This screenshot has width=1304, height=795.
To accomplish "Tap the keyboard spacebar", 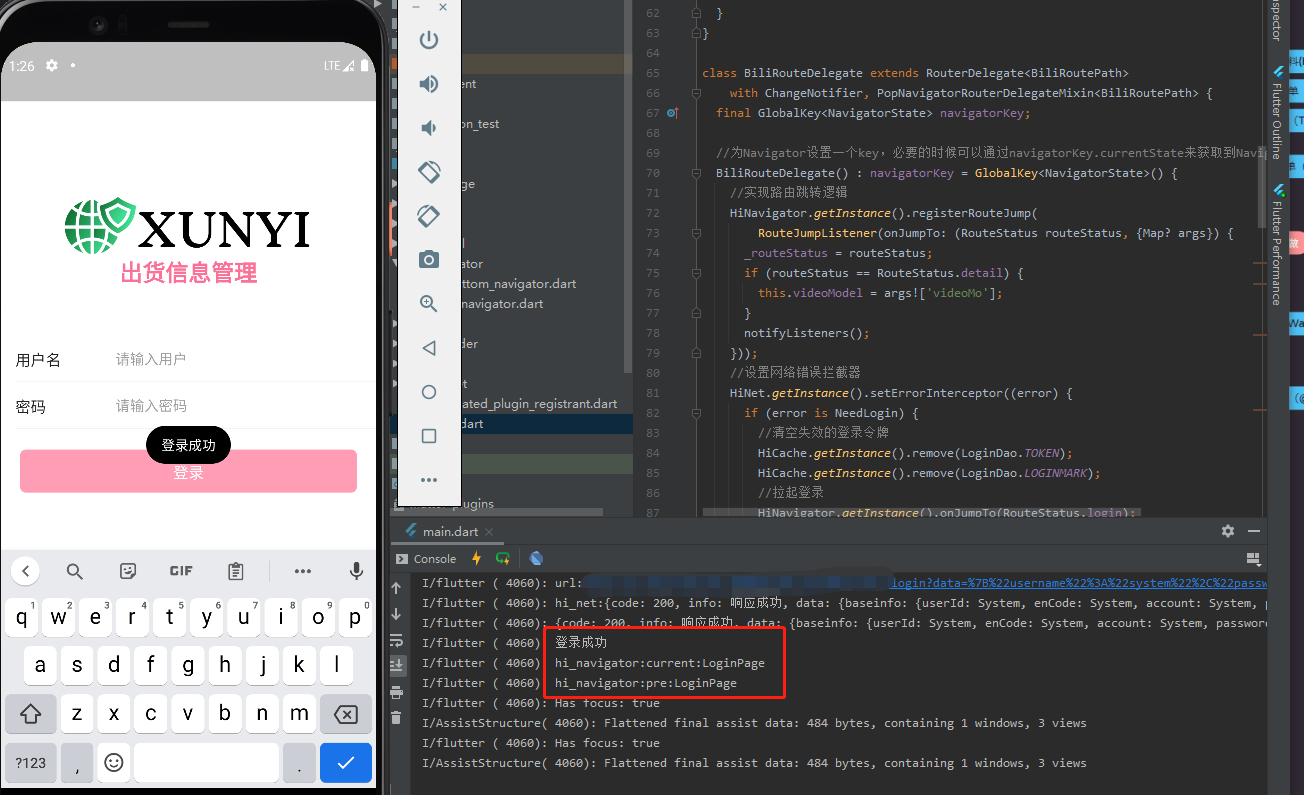I will pyautogui.click(x=206, y=762).
